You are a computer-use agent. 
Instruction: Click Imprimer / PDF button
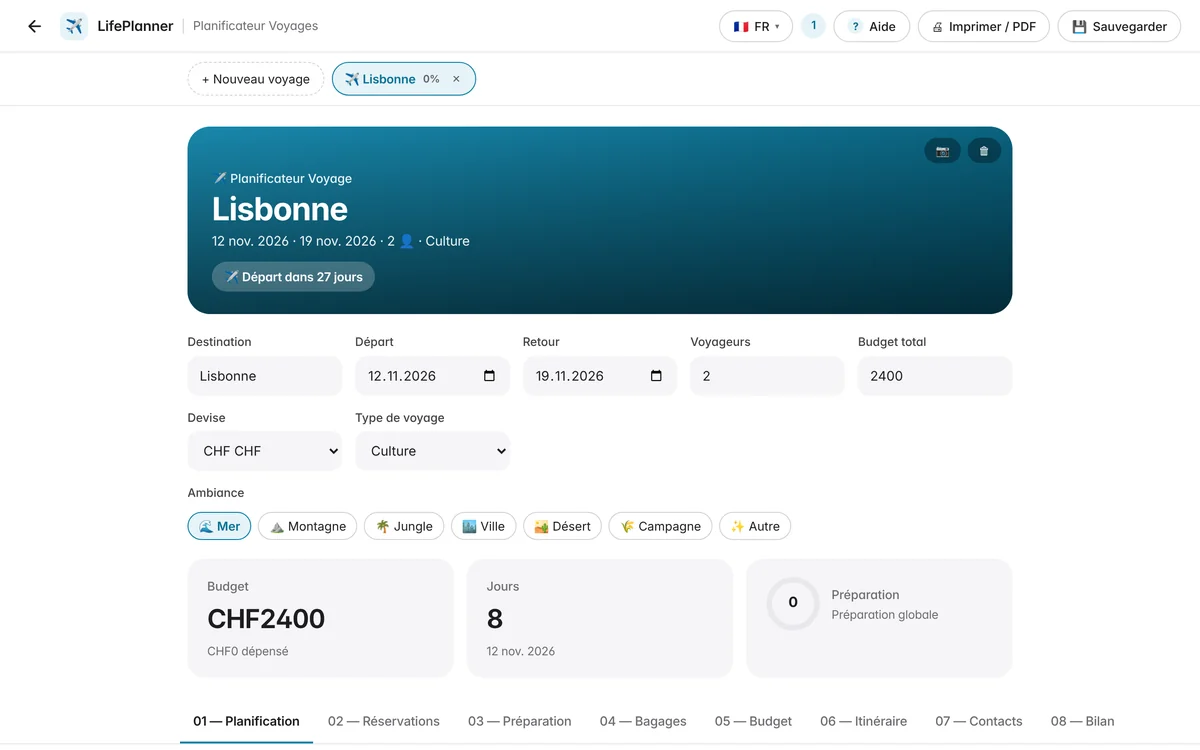tap(984, 27)
